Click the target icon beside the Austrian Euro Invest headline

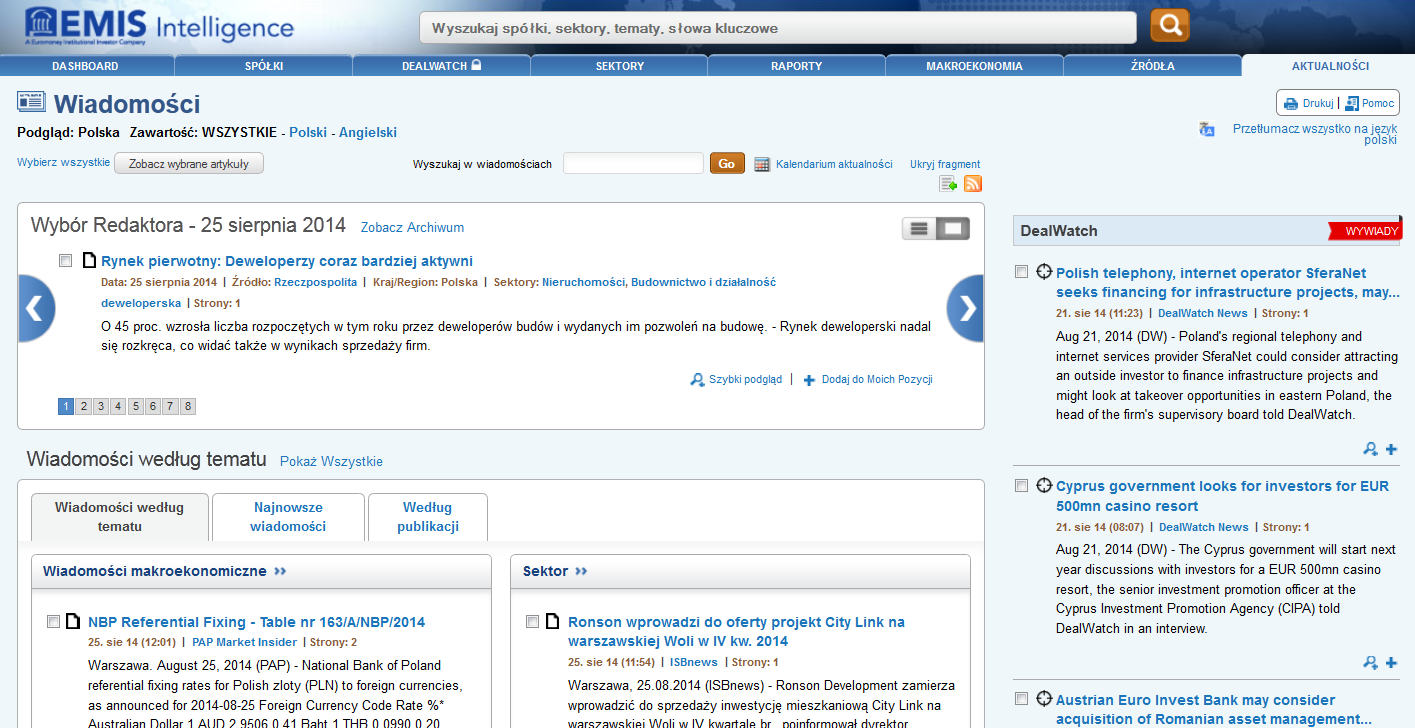1044,699
